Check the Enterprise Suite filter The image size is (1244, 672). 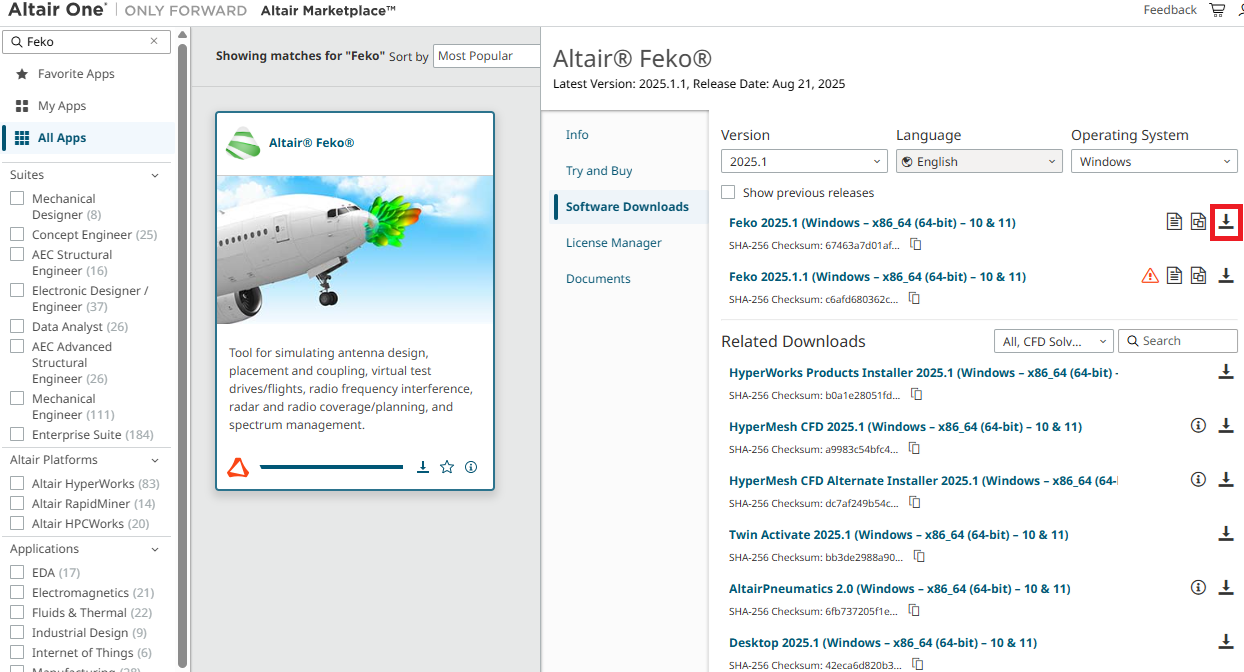click(17, 434)
